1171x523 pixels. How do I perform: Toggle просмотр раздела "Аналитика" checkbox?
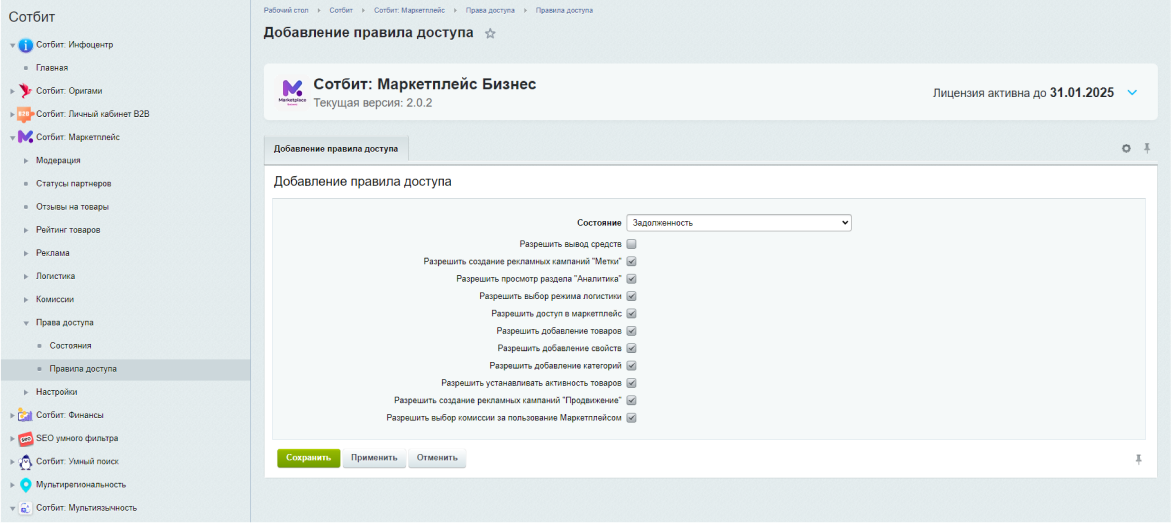pos(631,279)
